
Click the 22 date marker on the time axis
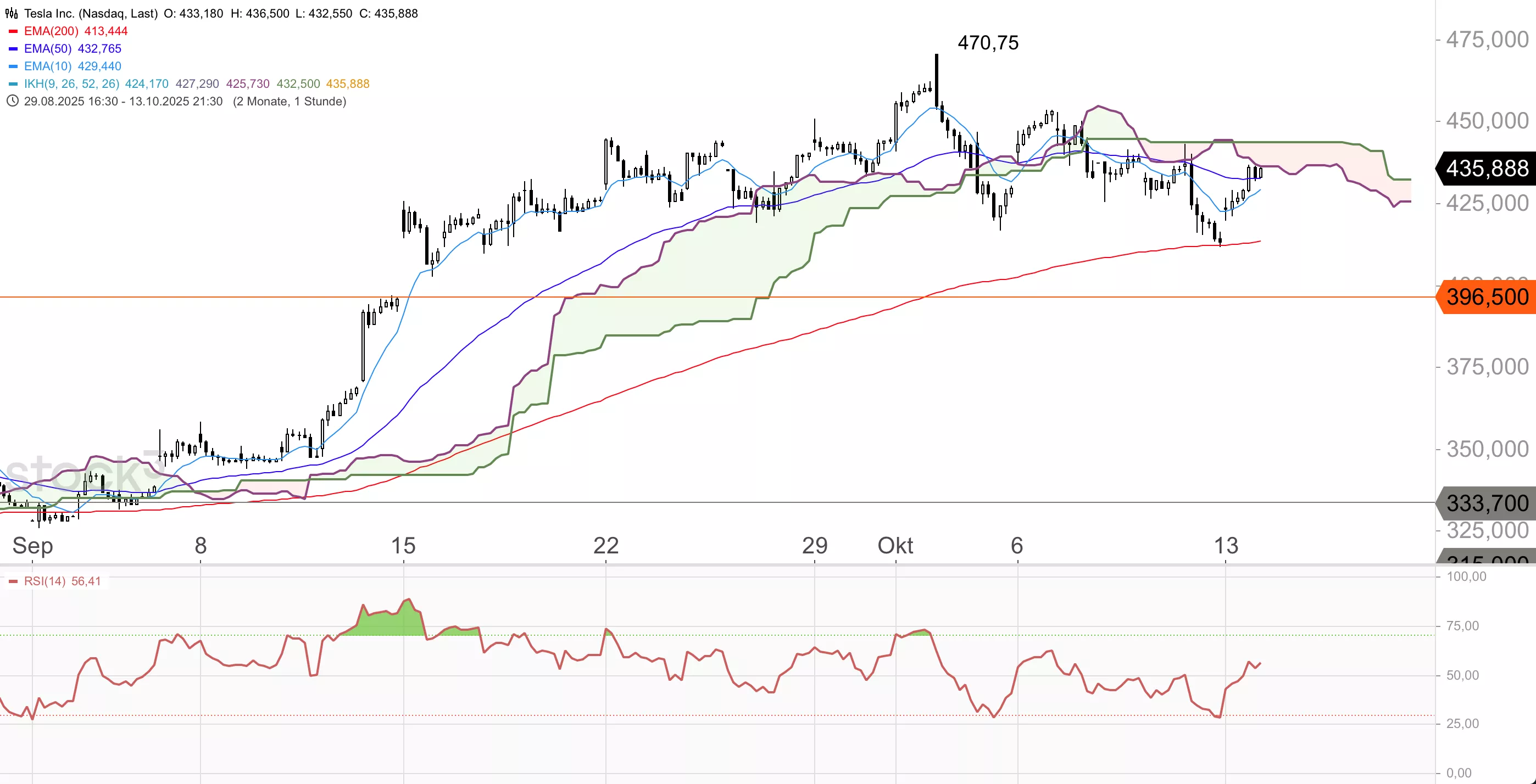pyautogui.click(x=606, y=545)
